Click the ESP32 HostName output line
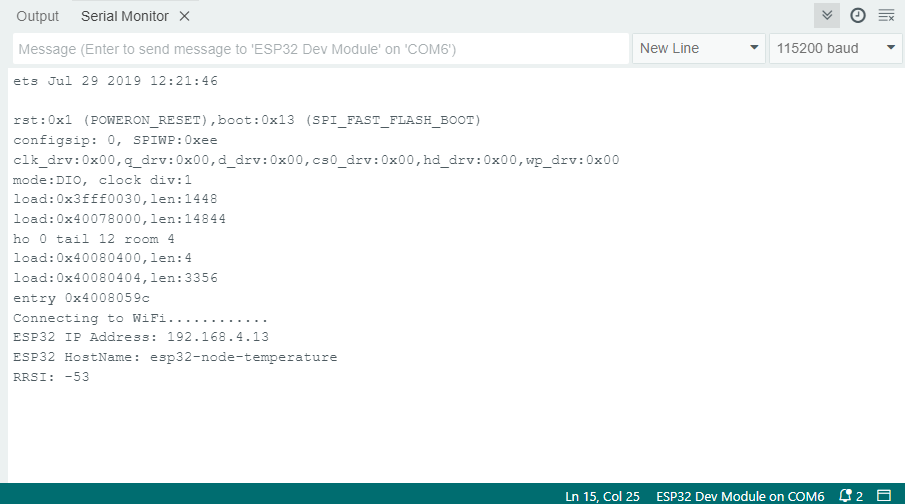Viewport: 905px width, 504px height. click(x=175, y=357)
